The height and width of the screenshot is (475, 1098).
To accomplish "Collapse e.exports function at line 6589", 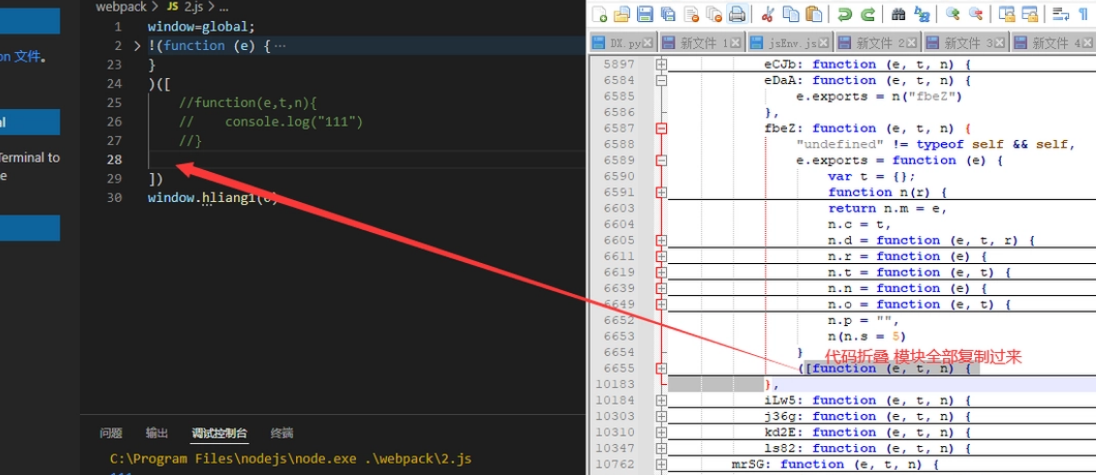I will [662, 160].
